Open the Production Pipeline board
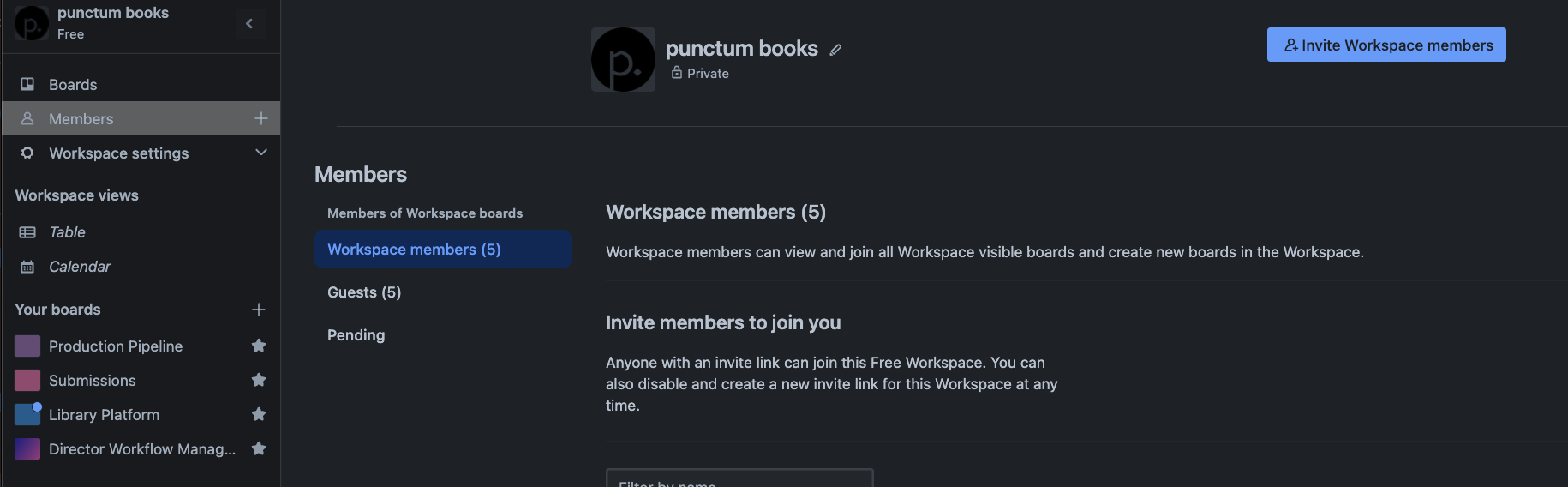The image size is (1568, 487). (116, 346)
